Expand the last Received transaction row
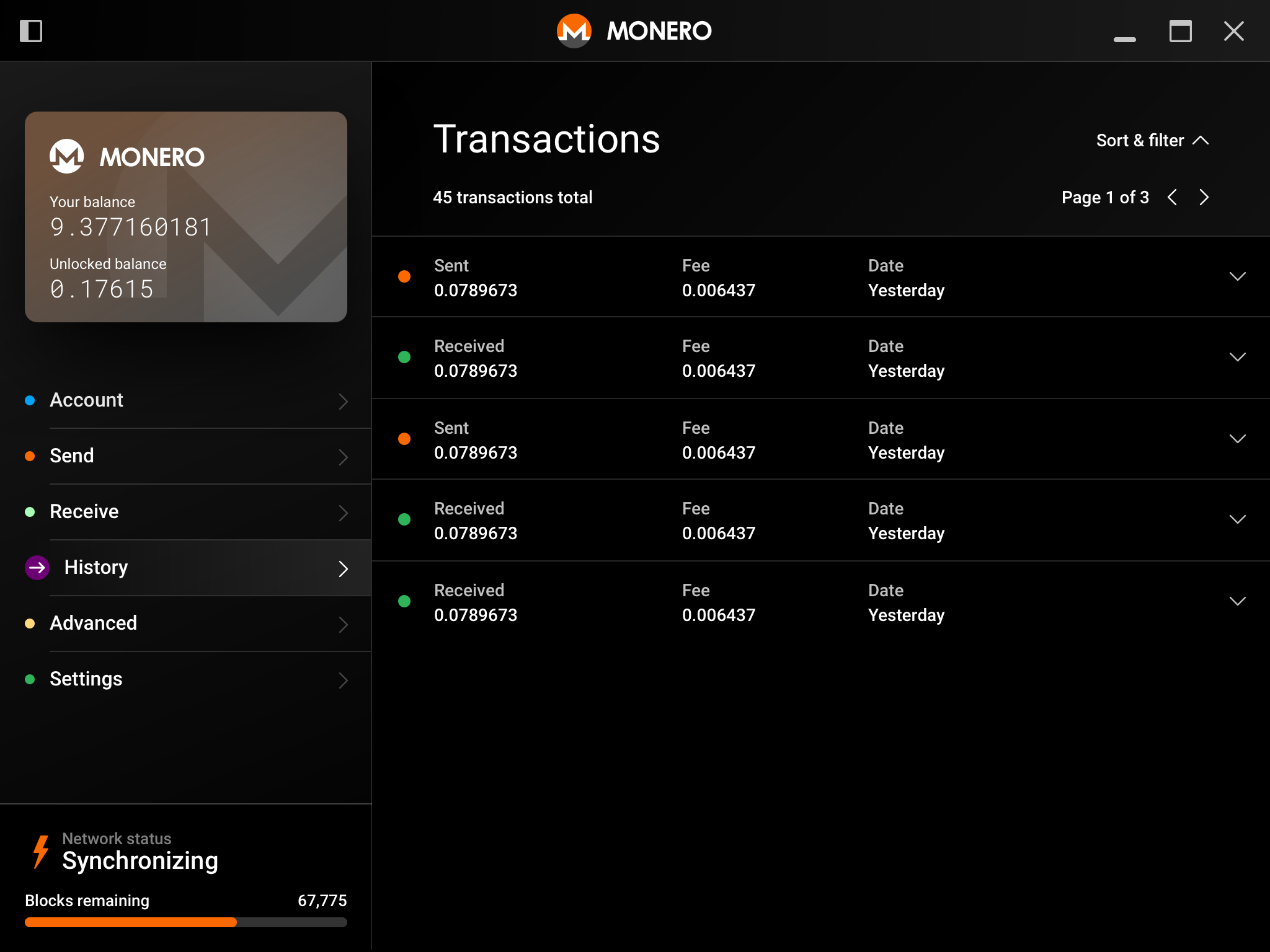 coord(1237,601)
